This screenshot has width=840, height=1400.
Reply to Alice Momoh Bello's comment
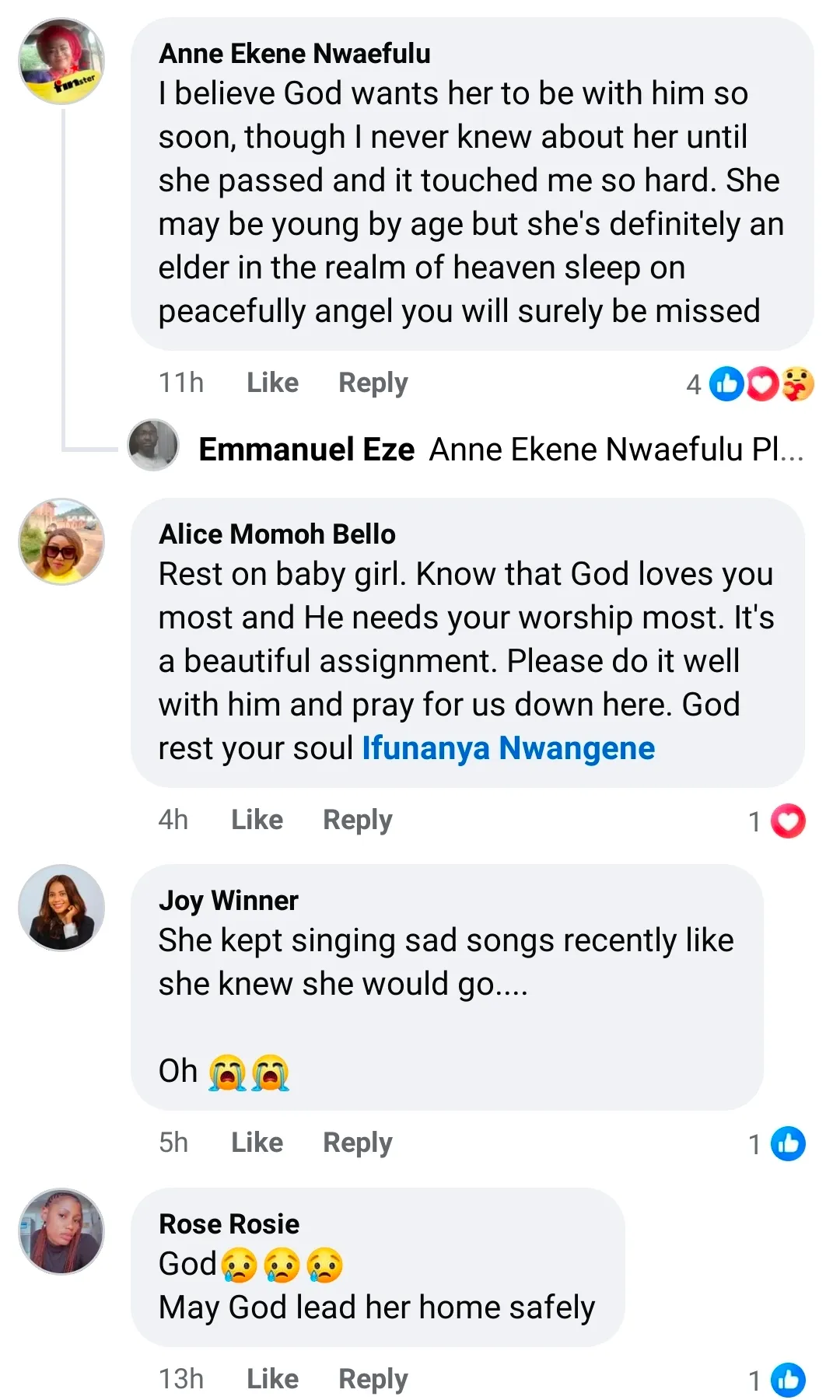[x=357, y=820]
